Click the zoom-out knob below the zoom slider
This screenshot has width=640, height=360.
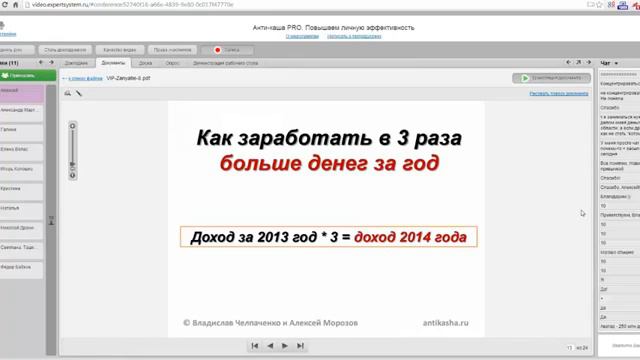coord(73,176)
